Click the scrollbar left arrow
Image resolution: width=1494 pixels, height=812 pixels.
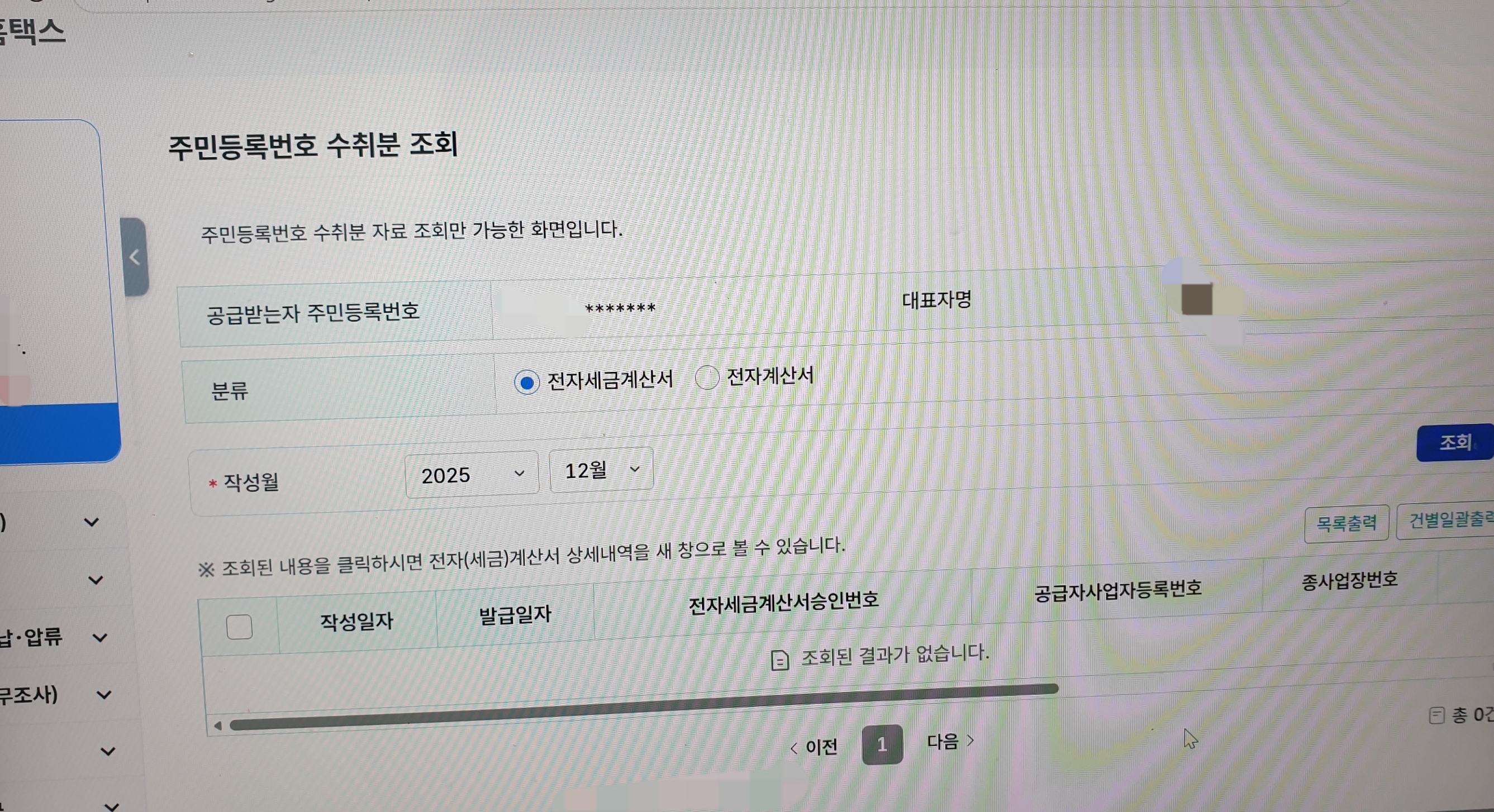tap(218, 725)
